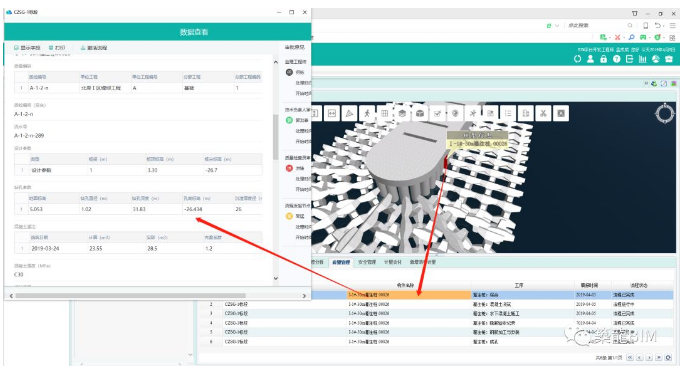Click the framed picture tool at toolbar end

coord(561,113)
